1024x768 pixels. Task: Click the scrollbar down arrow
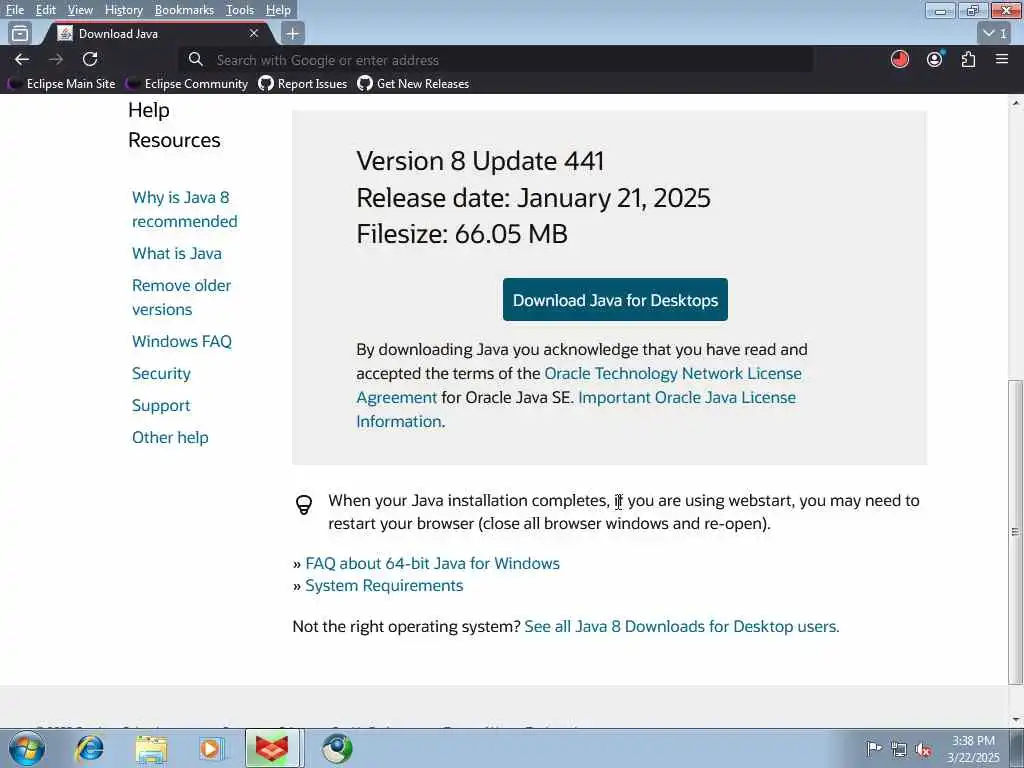click(x=1016, y=720)
